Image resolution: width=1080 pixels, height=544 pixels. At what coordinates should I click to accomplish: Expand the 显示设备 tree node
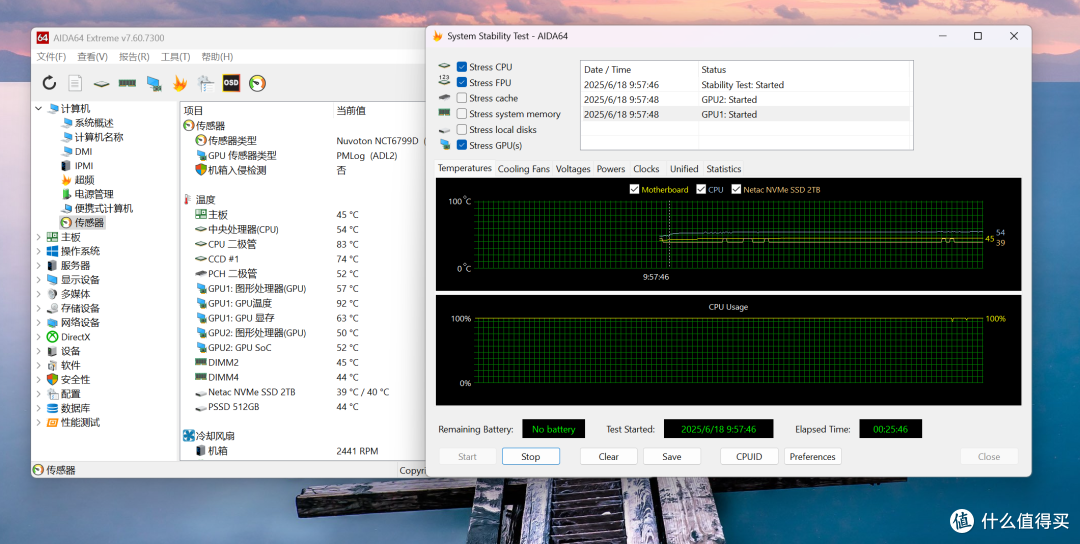pos(39,280)
